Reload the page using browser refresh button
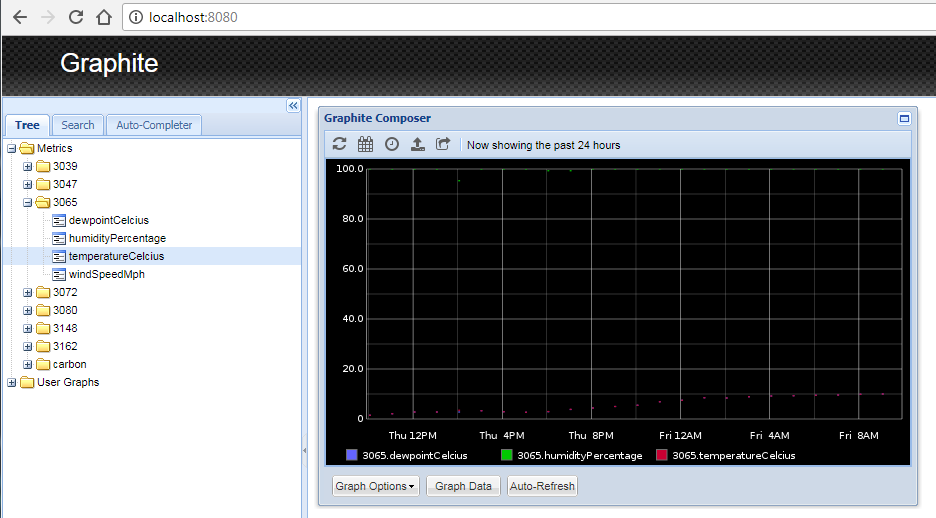Viewport: 936px width, 518px height. (76, 17)
